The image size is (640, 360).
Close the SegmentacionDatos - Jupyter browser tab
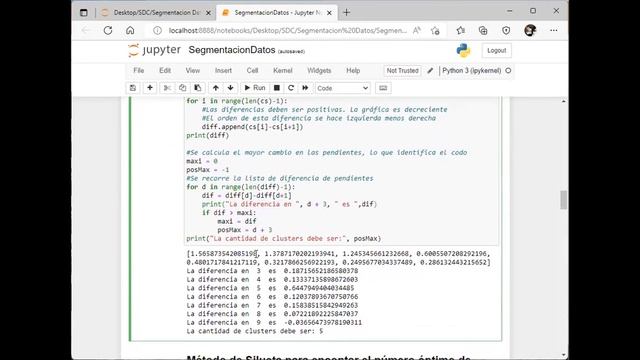(x=329, y=13)
